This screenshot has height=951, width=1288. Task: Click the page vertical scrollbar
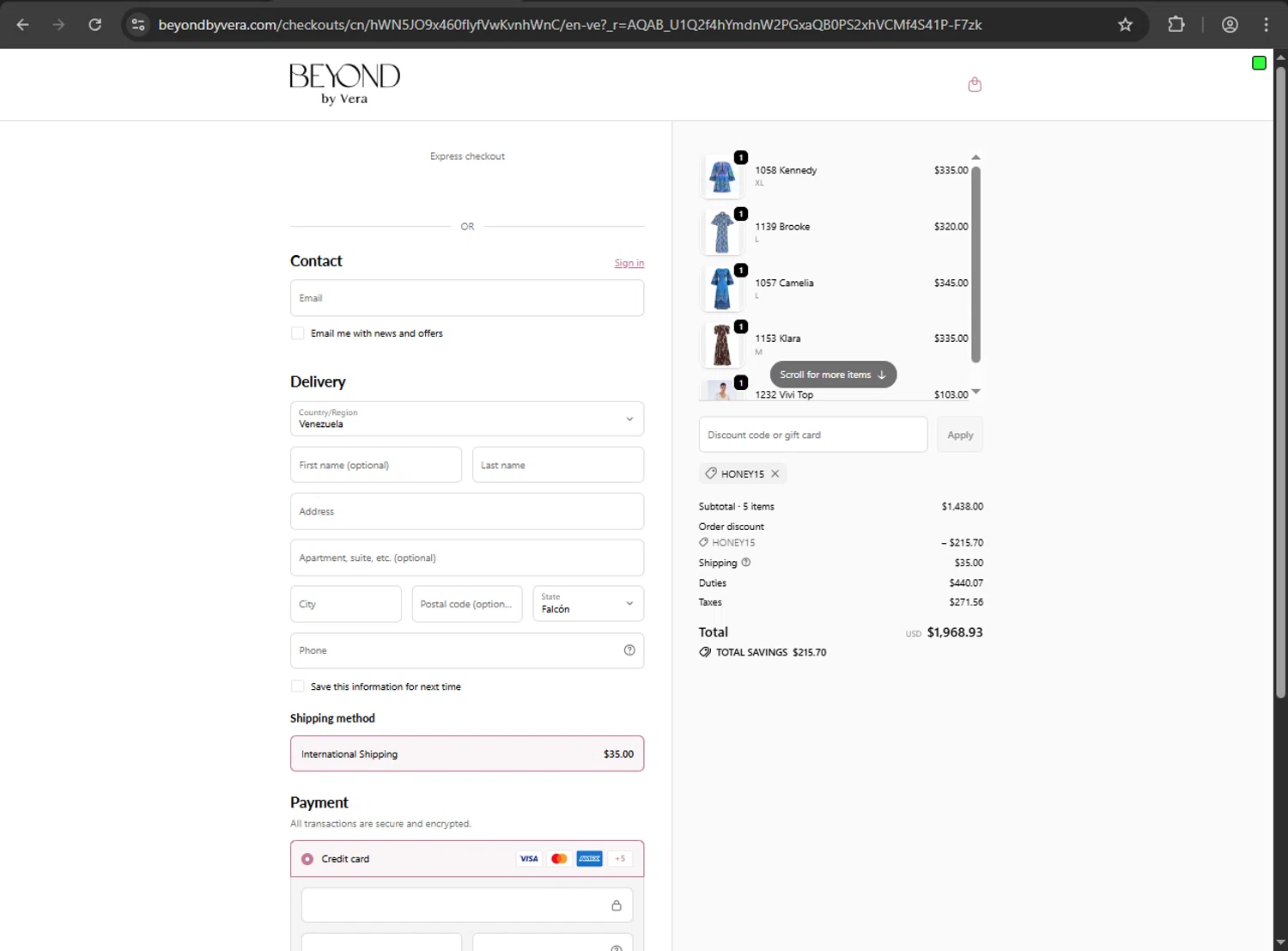tap(1280, 382)
